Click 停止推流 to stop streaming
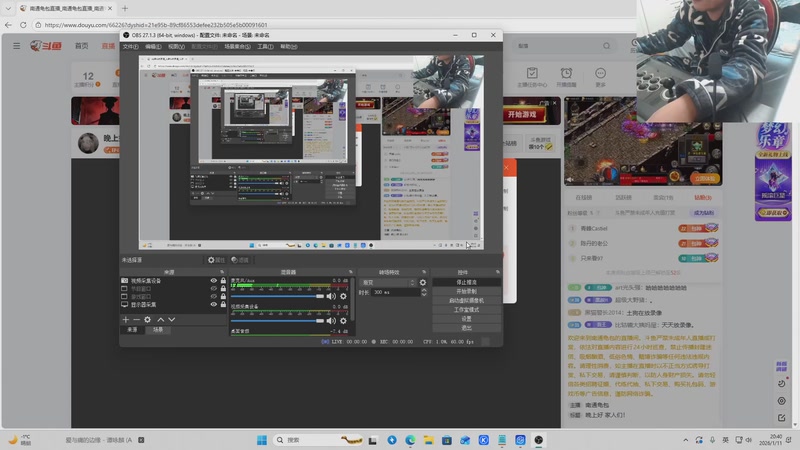Viewport: 800px width, 450px height. [466, 282]
